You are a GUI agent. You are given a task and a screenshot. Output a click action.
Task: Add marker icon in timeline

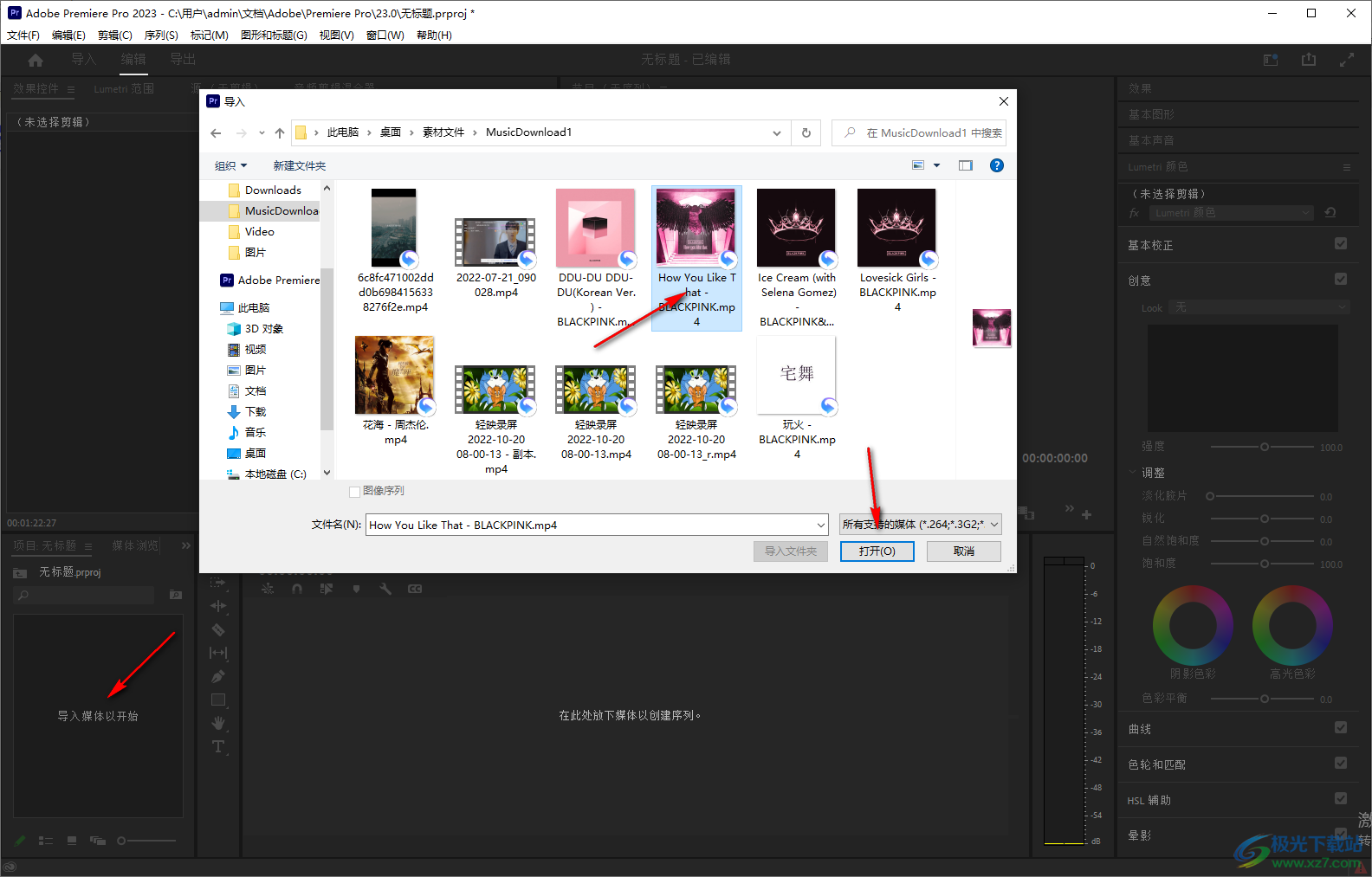(356, 589)
